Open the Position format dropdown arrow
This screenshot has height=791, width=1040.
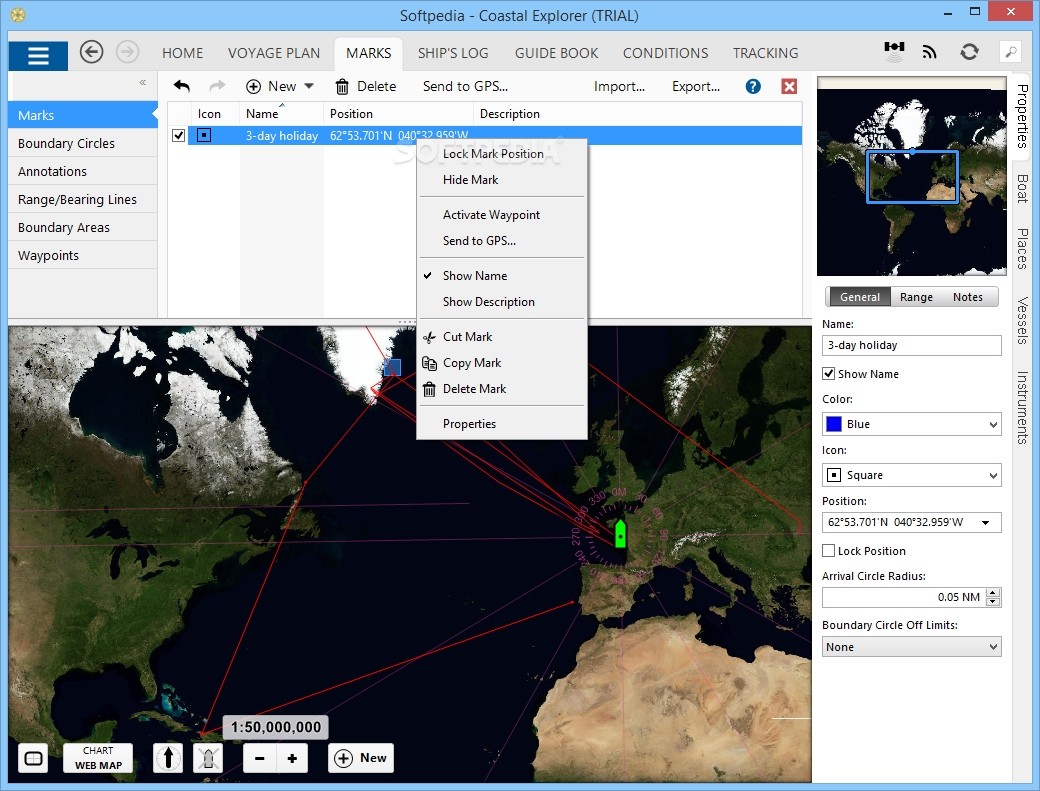(x=986, y=522)
